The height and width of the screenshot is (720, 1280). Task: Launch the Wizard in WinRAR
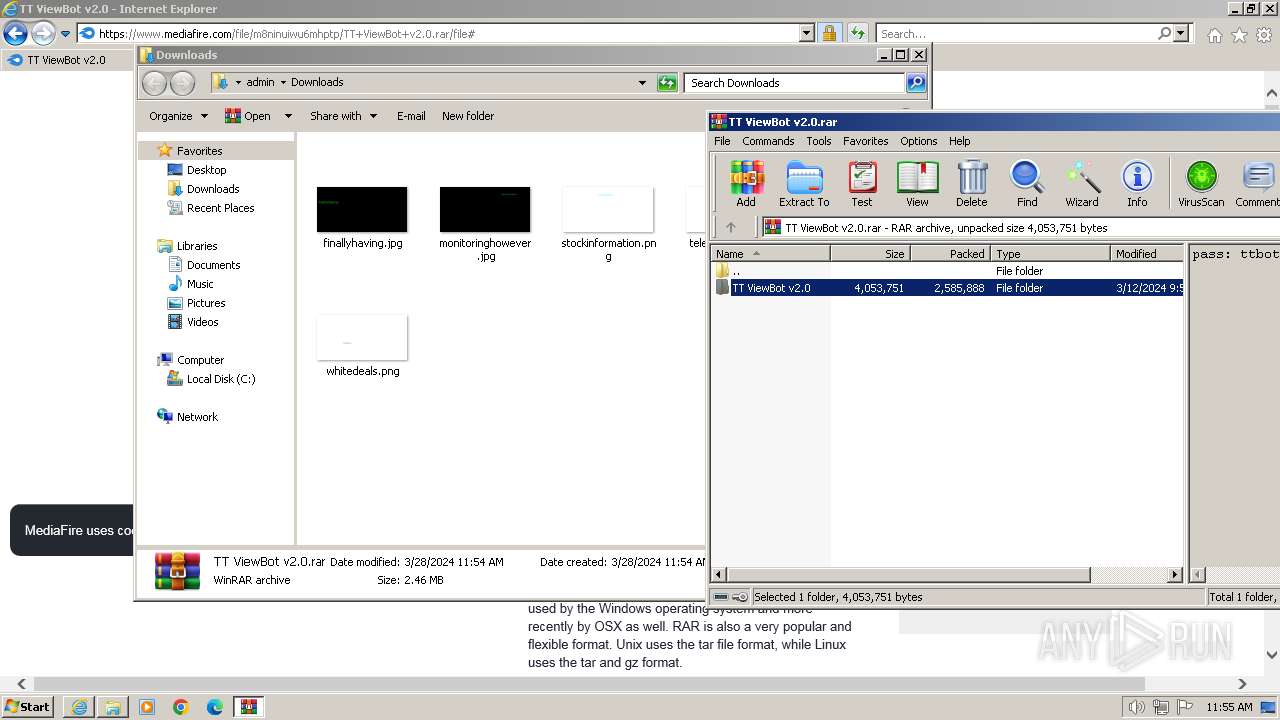1081,184
